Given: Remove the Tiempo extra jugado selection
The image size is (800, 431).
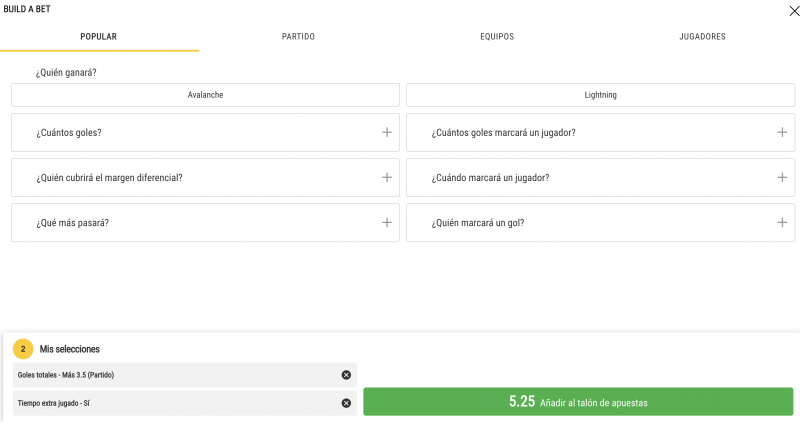Looking at the screenshot, I should coord(346,403).
